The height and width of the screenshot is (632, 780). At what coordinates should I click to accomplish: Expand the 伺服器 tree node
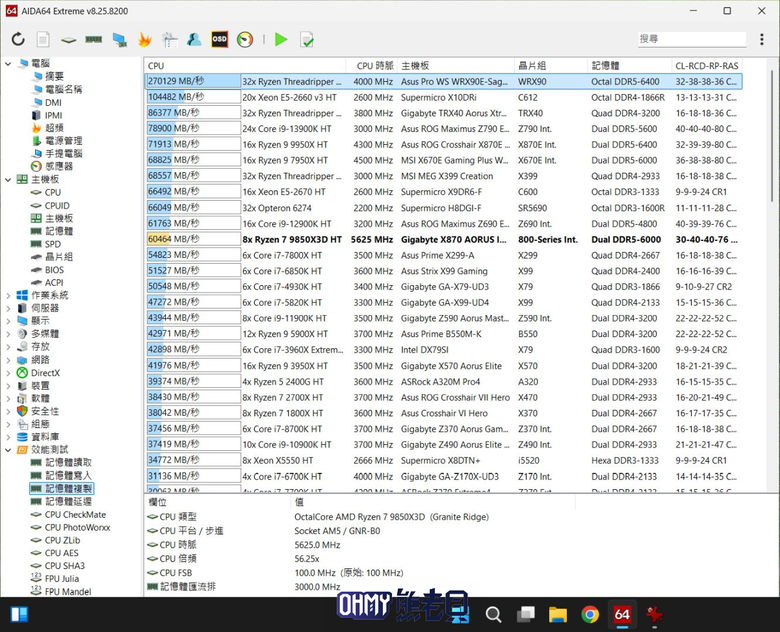pyautogui.click(x=8, y=308)
